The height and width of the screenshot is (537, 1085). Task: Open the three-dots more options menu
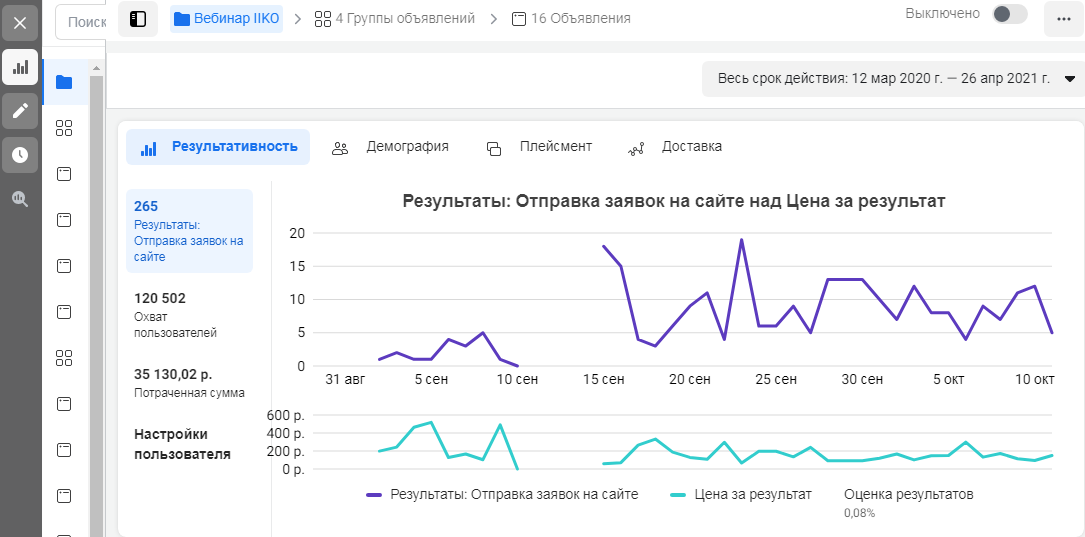pos(1063,19)
